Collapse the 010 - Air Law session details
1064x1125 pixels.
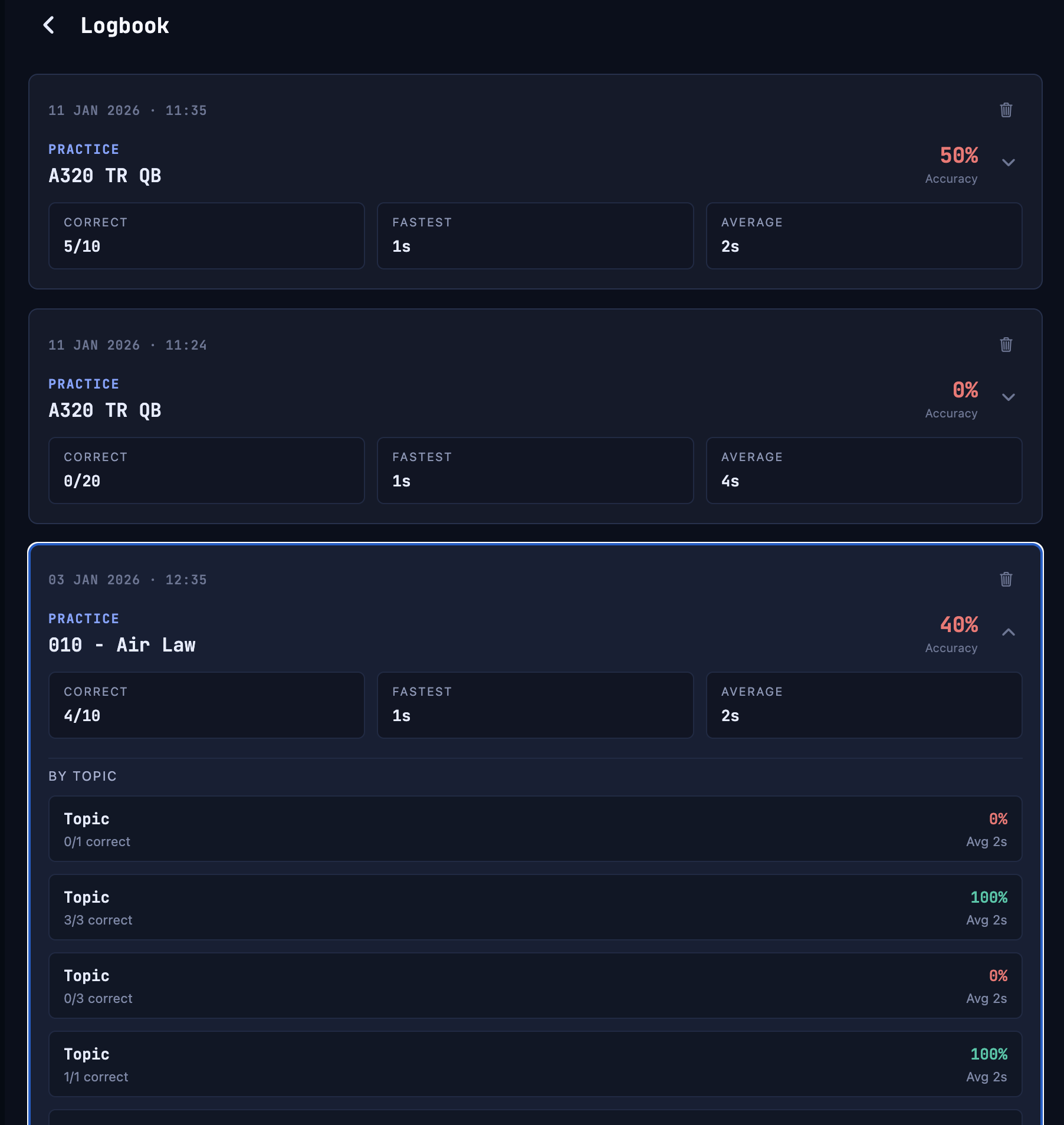(1008, 632)
